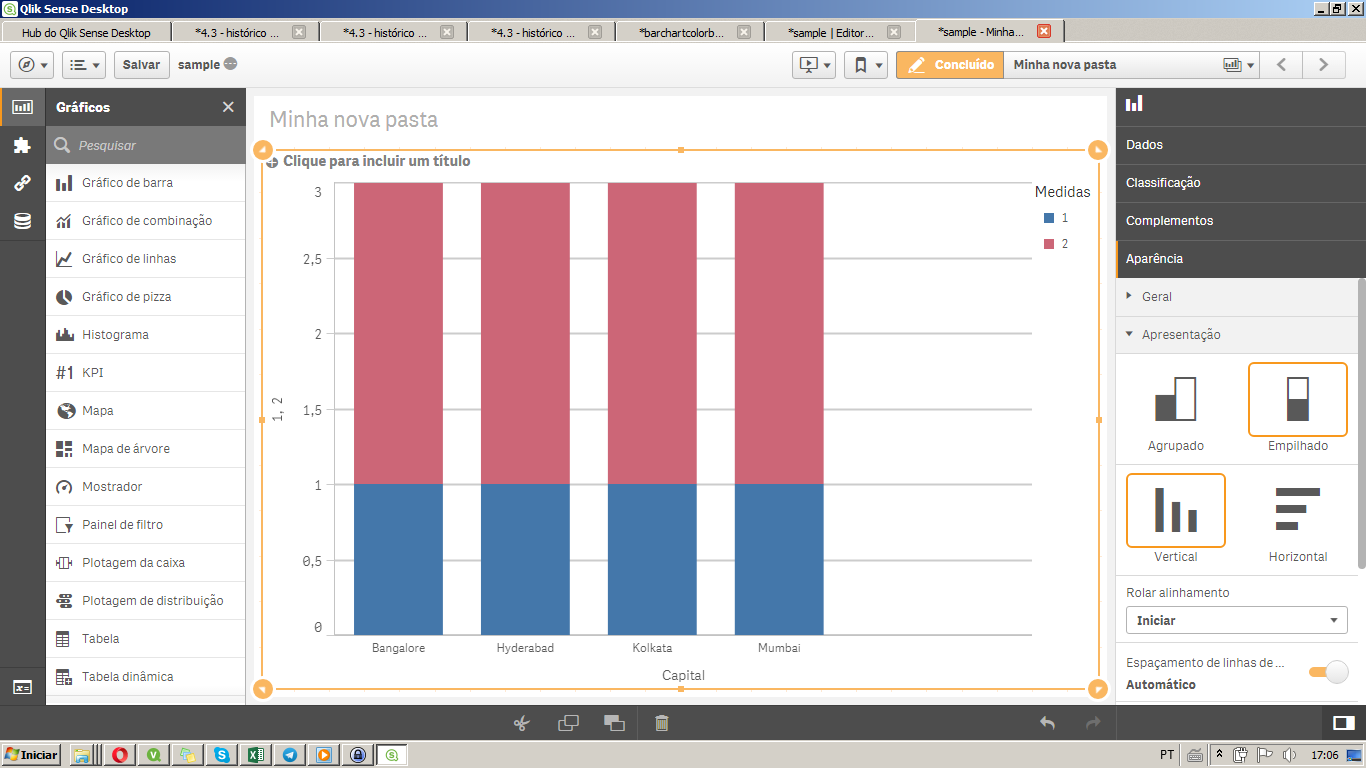The image size is (1366, 768).
Task: Expand the Geral subsection
Action: pyautogui.click(x=1236, y=297)
